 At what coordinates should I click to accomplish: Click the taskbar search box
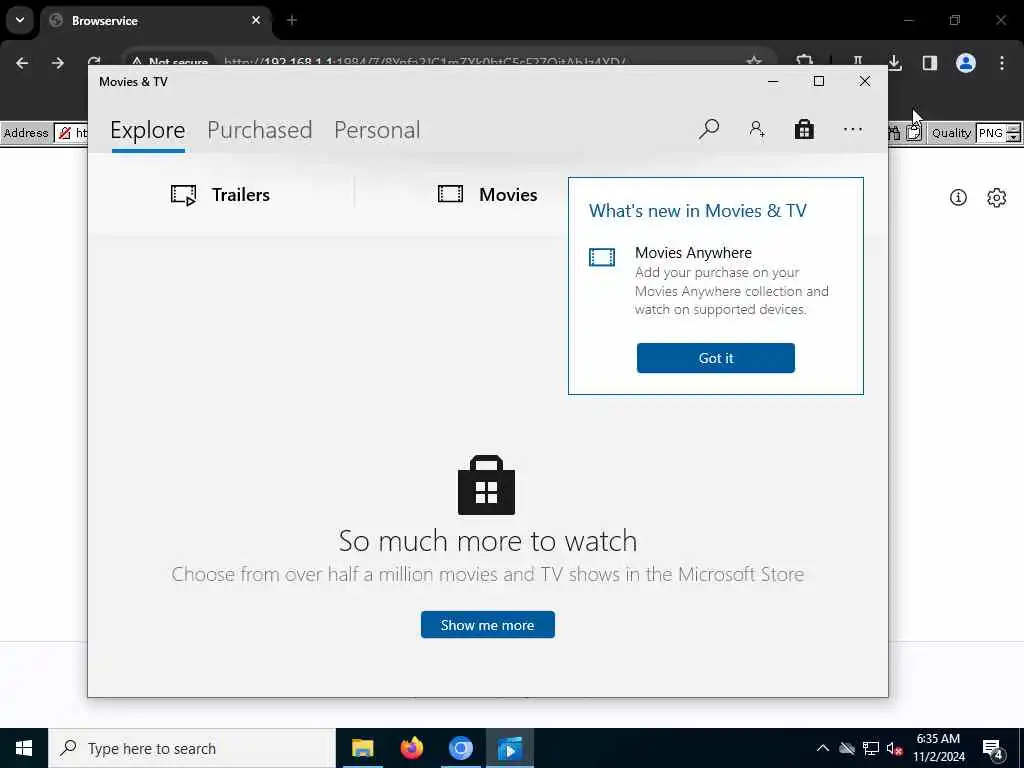point(192,748)
